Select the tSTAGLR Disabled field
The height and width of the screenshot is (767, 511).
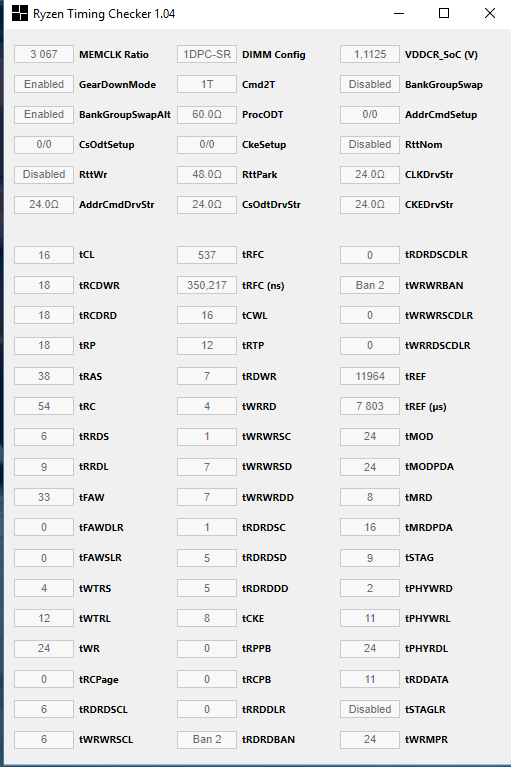pyautogui.click(x=370, y=709)
